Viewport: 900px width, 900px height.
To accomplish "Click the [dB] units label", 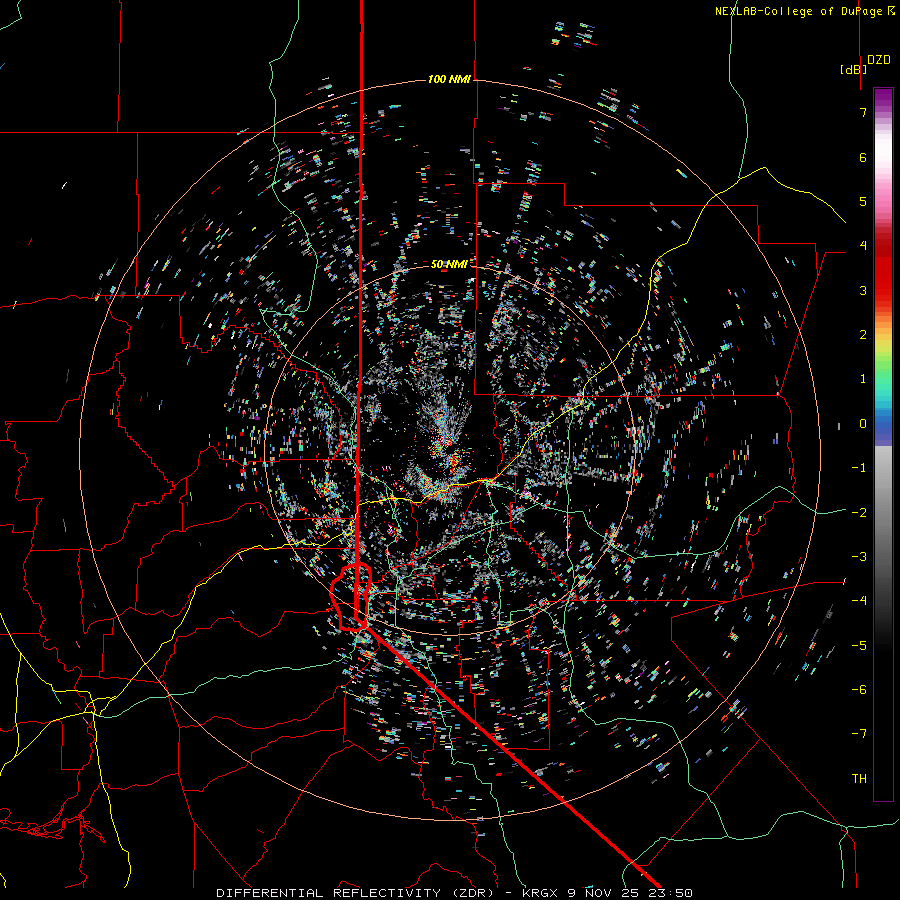I will click(x=853, y=69).
